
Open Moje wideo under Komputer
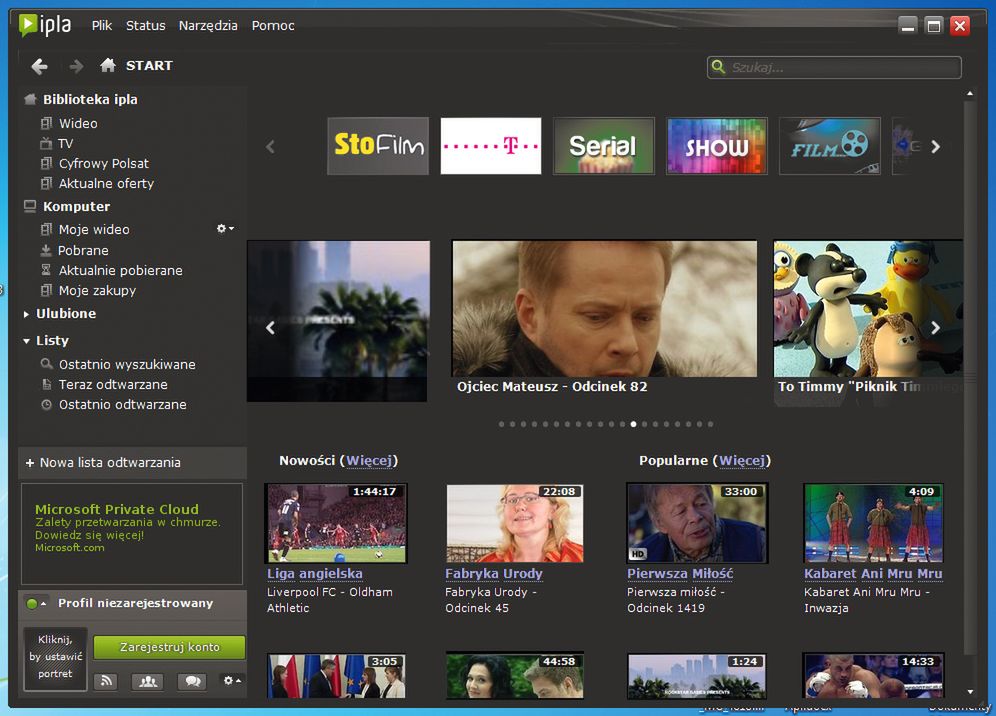click(94, 229)
